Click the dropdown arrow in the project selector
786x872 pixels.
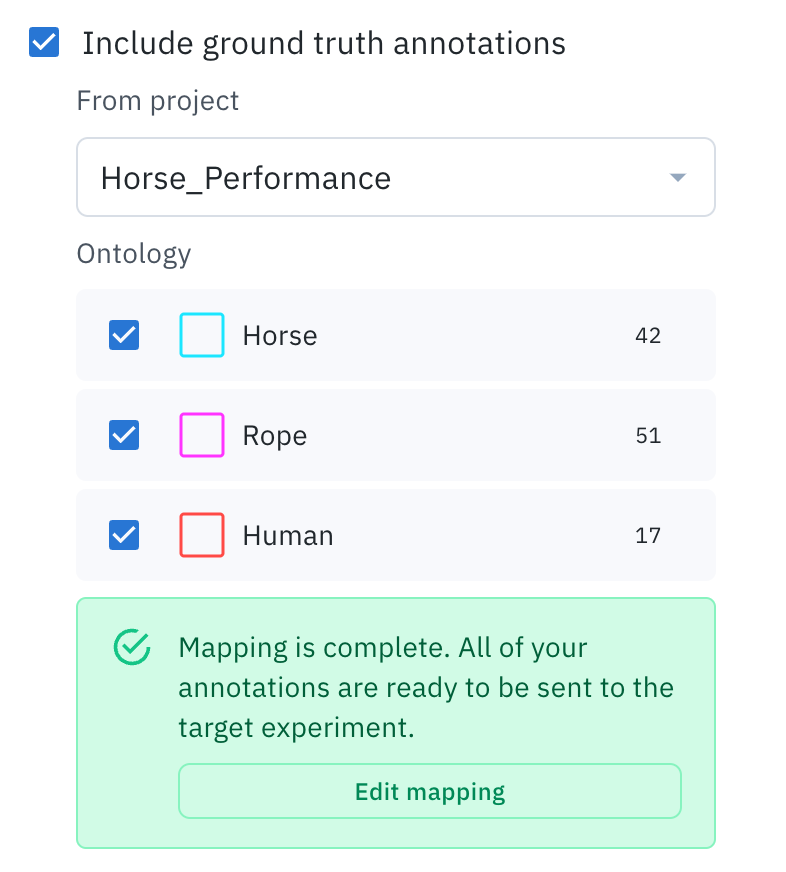point(678,177)
